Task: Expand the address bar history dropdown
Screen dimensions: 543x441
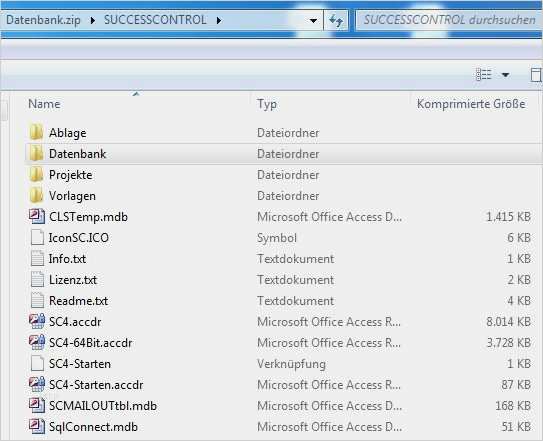Action: (313, 20)
